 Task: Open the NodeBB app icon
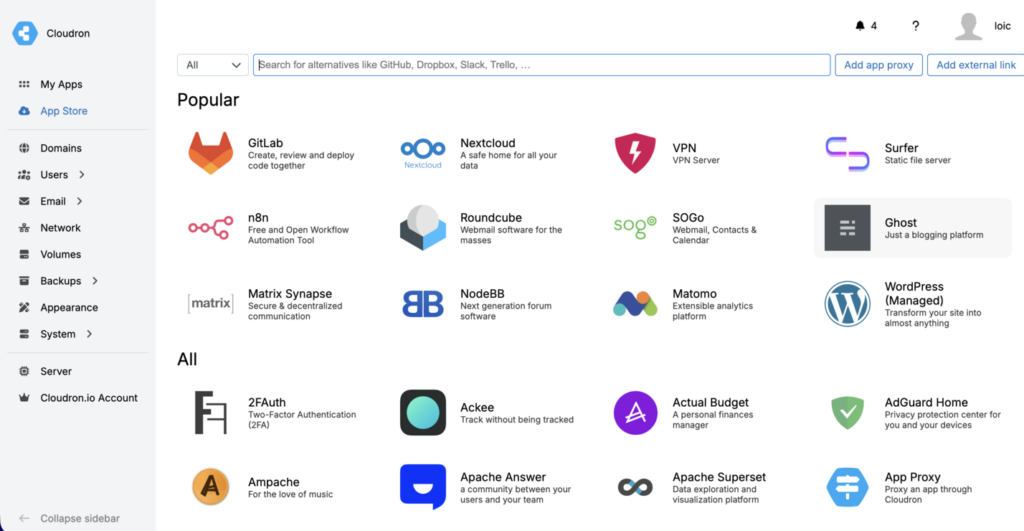(423, 304)
